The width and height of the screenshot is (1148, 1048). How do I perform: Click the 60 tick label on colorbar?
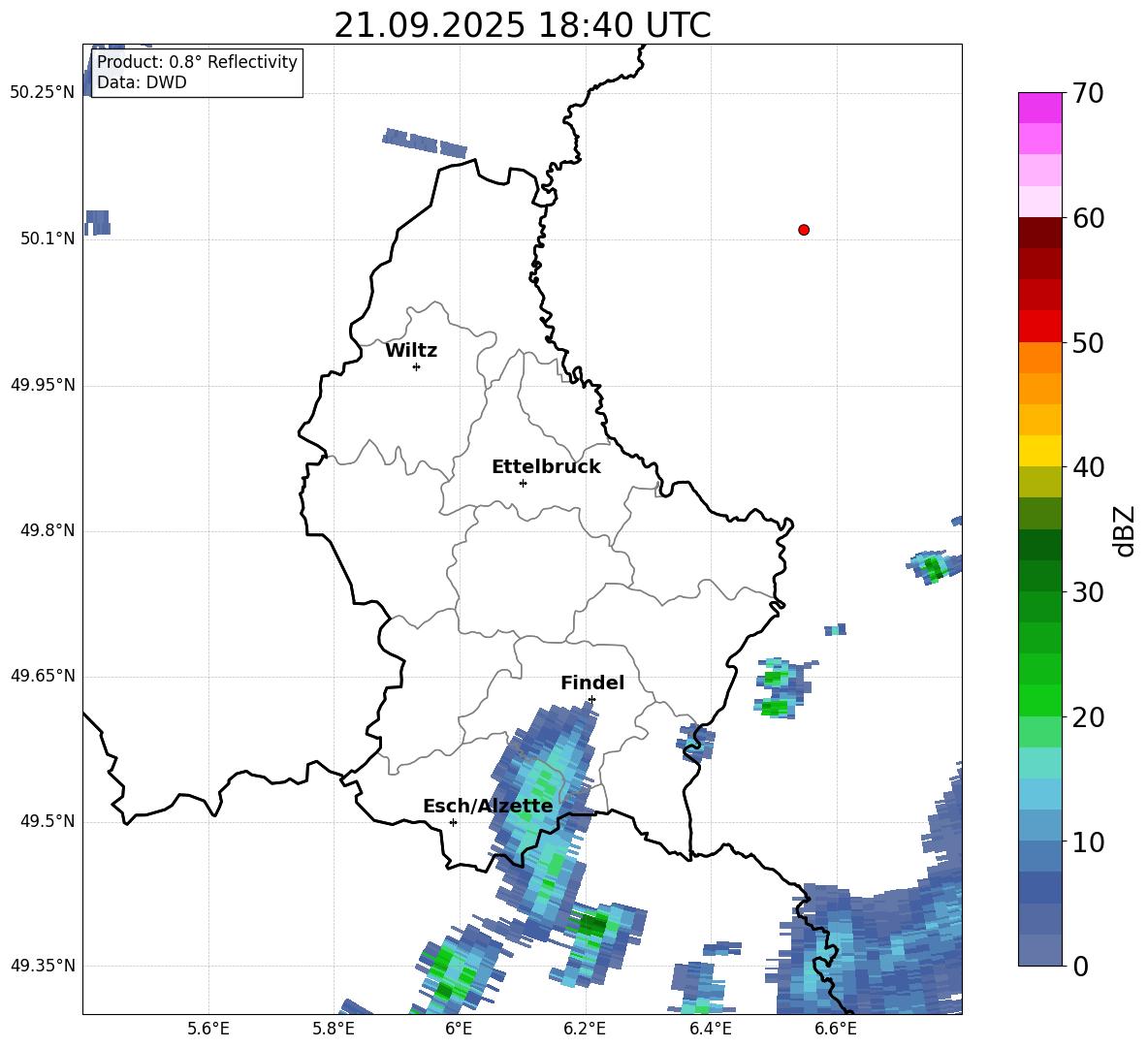pos(1088,218)
